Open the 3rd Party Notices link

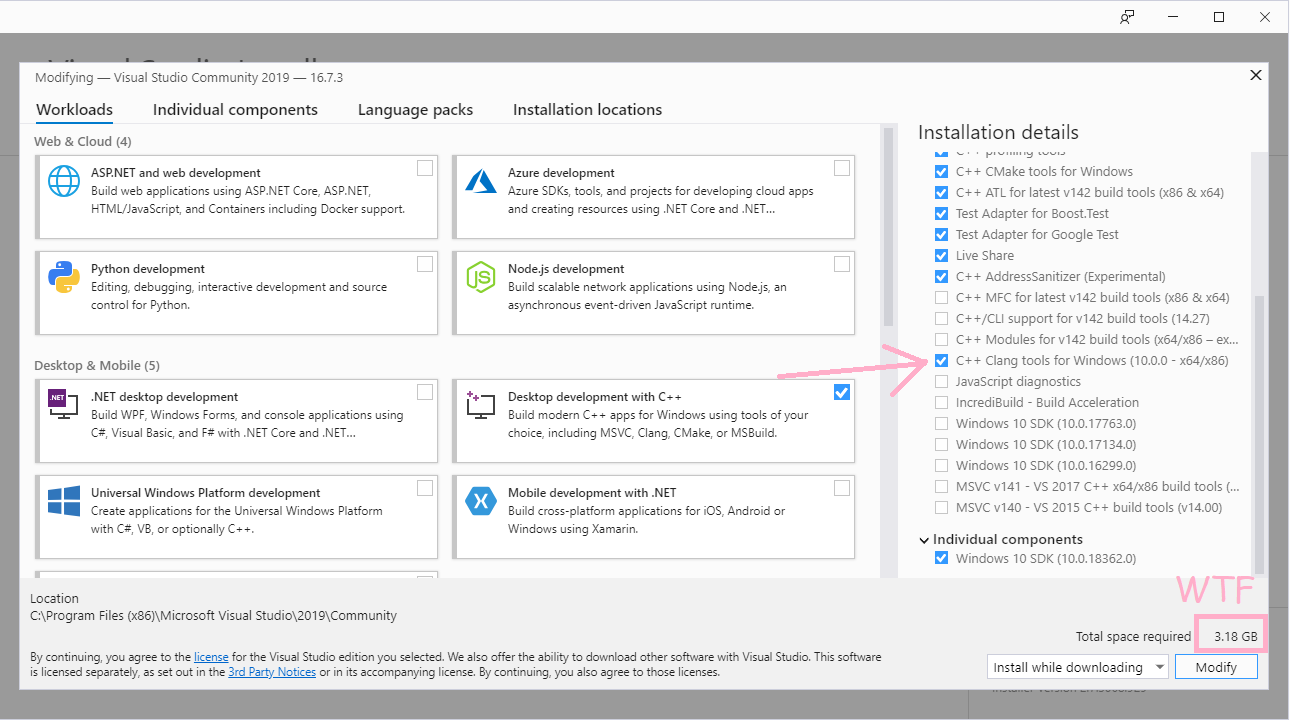(272, 672)
